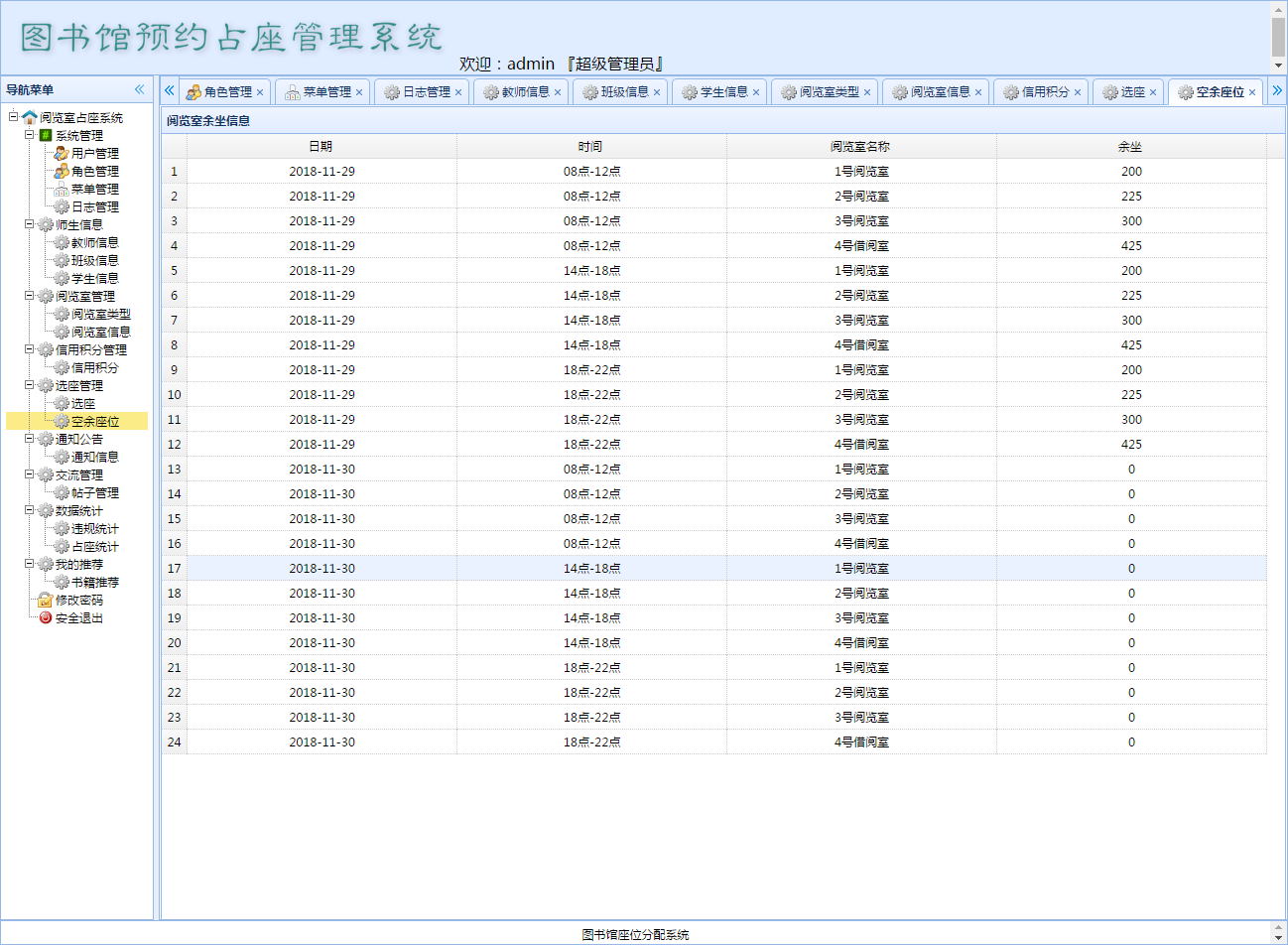This screenshot has width=1288, height=945.
Task: Collapse the 师生信息 tree node
Action: point(30,224)
